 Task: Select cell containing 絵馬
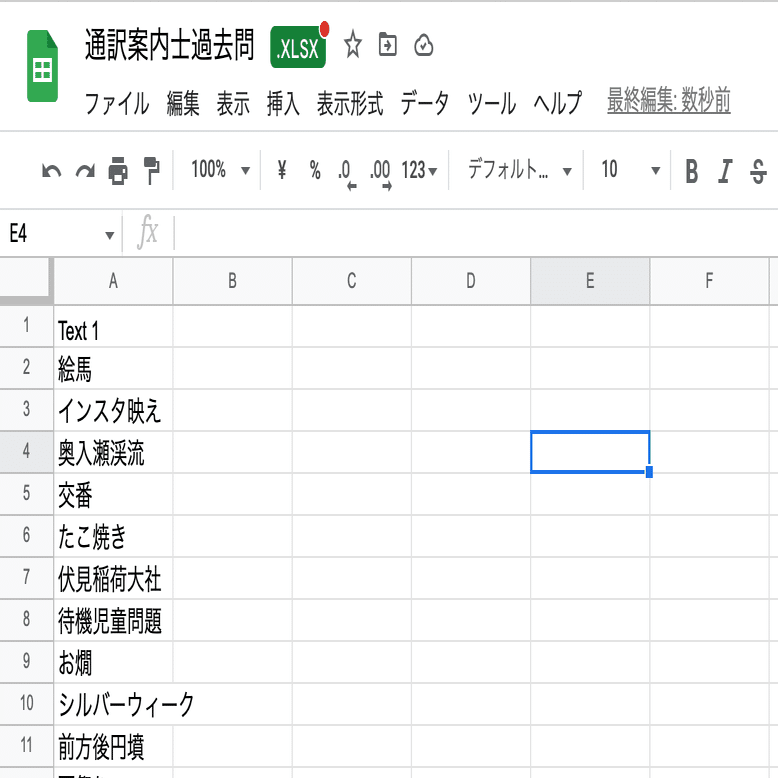(113, 368)
